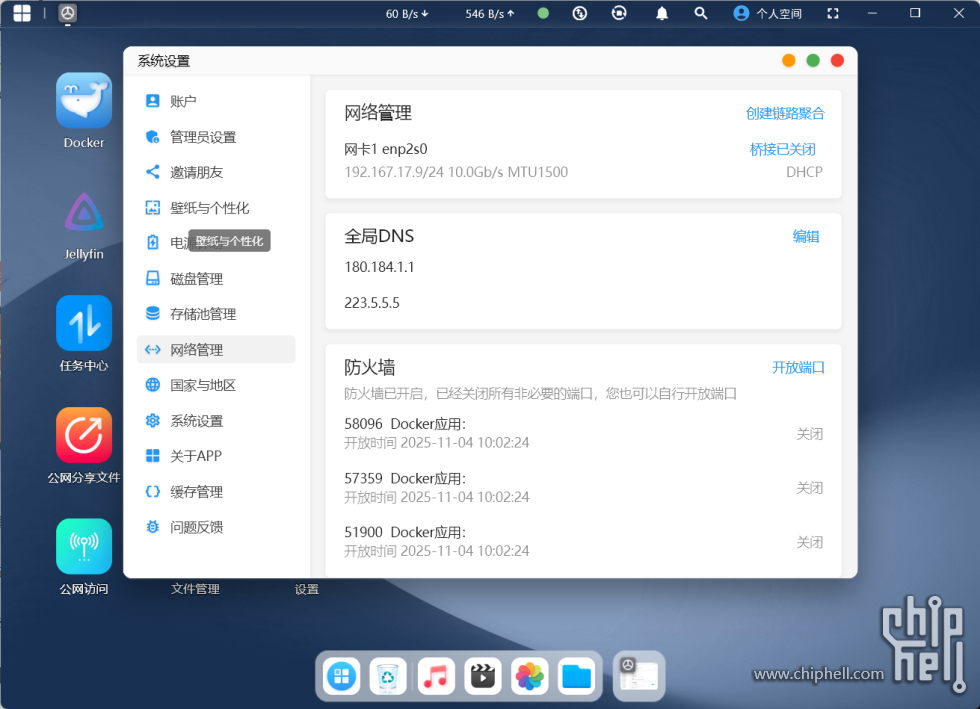Click the settings window thumbnail in the dock
The image size is (980, 709).
pos(639,676)
